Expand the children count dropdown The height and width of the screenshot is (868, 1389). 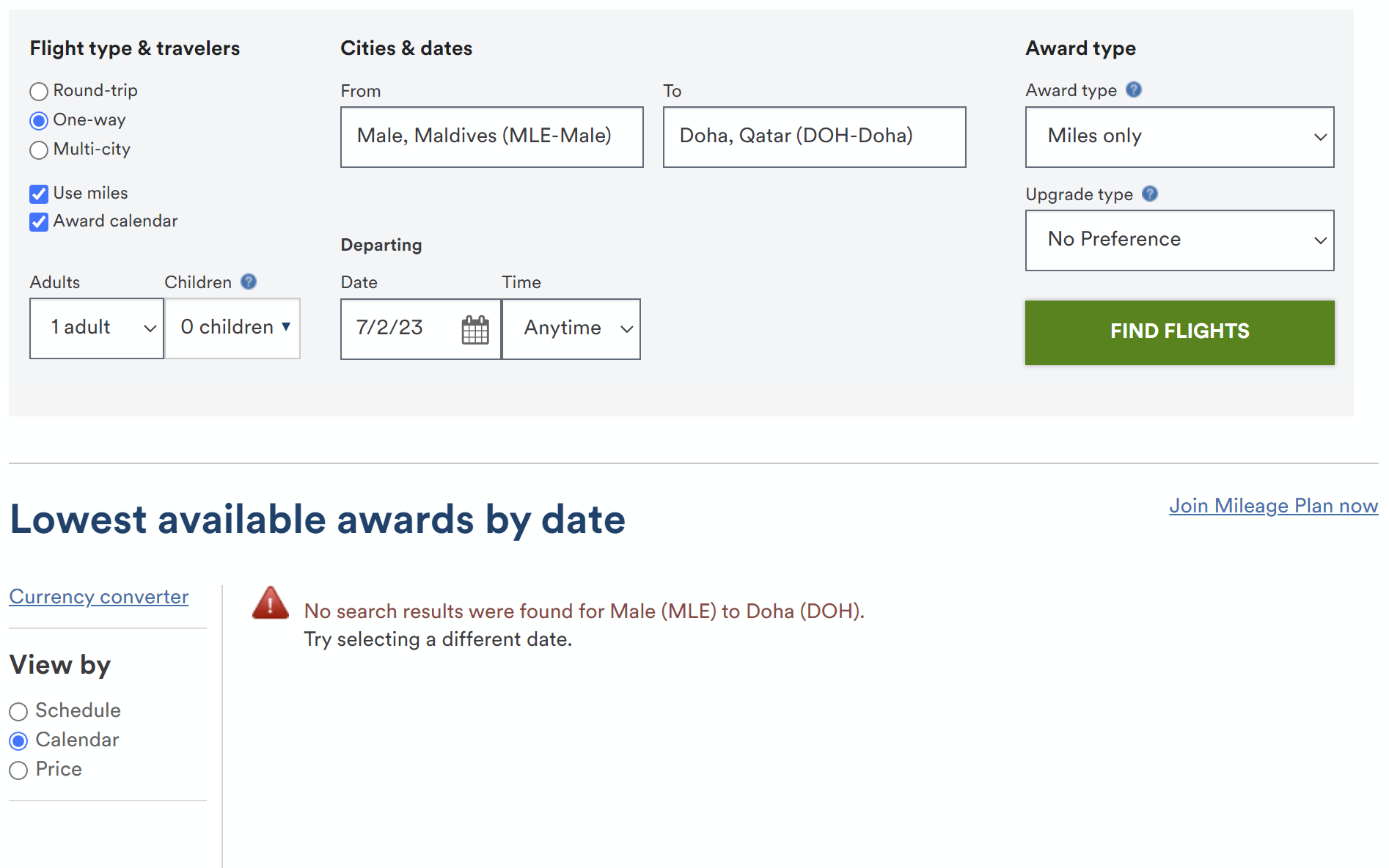[232, 328]
